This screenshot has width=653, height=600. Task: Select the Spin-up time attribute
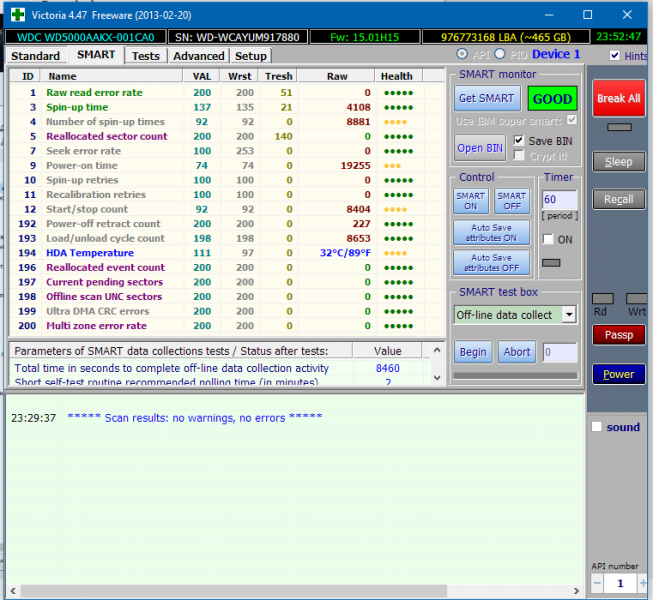pyautogui.click(x=227, y=107)
